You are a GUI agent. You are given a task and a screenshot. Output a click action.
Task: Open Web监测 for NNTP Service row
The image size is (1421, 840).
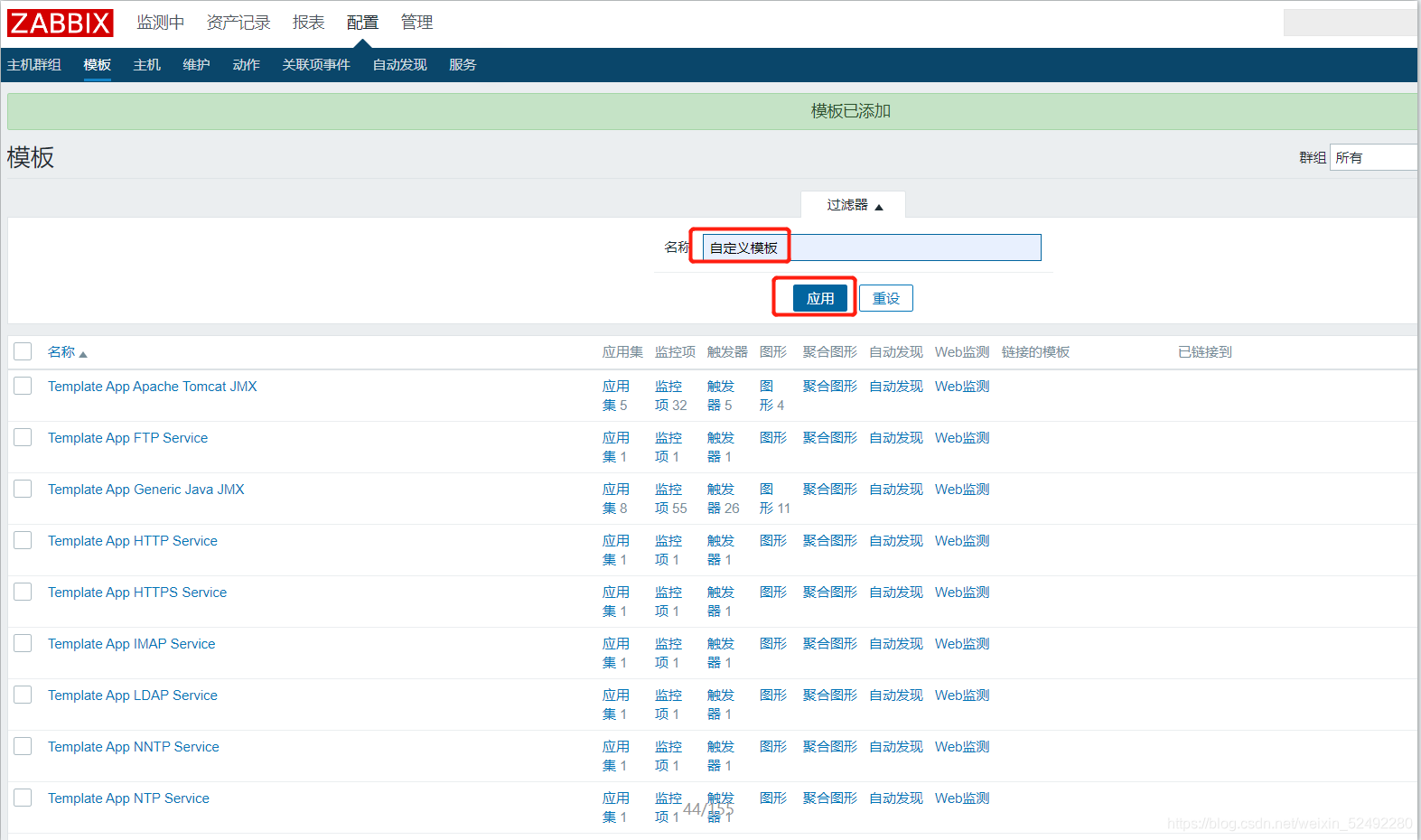(x=962, y=747)
